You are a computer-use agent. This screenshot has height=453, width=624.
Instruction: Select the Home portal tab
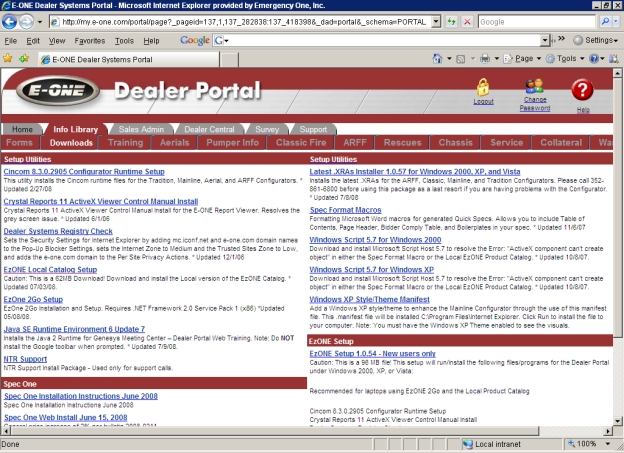click(22, 129)
